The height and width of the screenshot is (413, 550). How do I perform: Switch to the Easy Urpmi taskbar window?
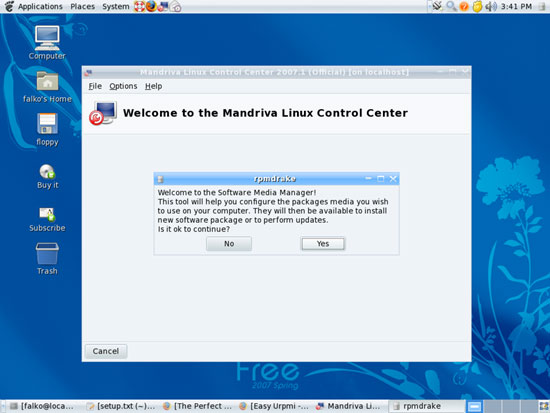274,406
